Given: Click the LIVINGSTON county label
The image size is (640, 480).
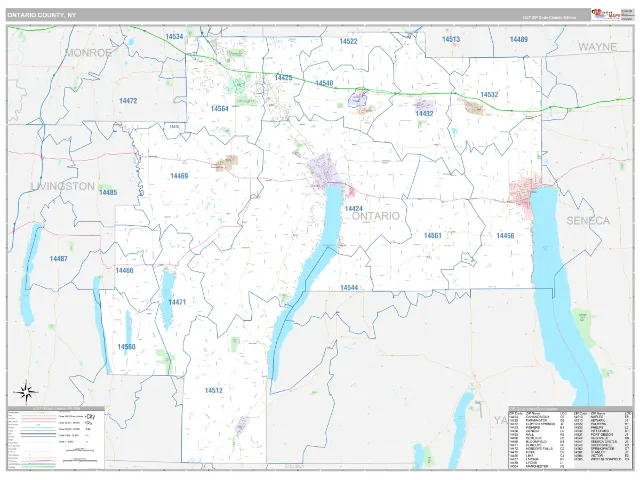Looking at the screenshot, I should click(x=63, y=187).
